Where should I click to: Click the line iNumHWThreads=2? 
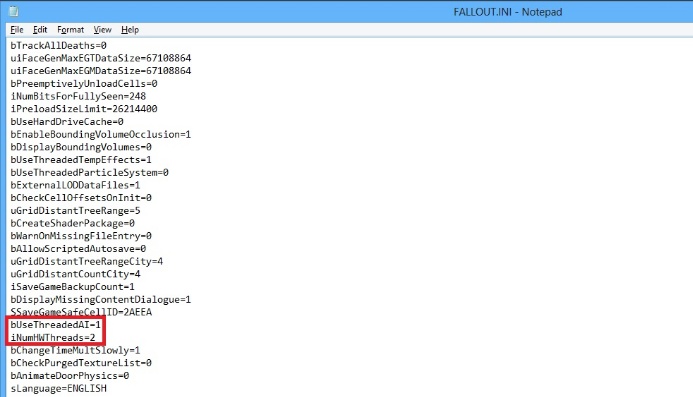53,338
